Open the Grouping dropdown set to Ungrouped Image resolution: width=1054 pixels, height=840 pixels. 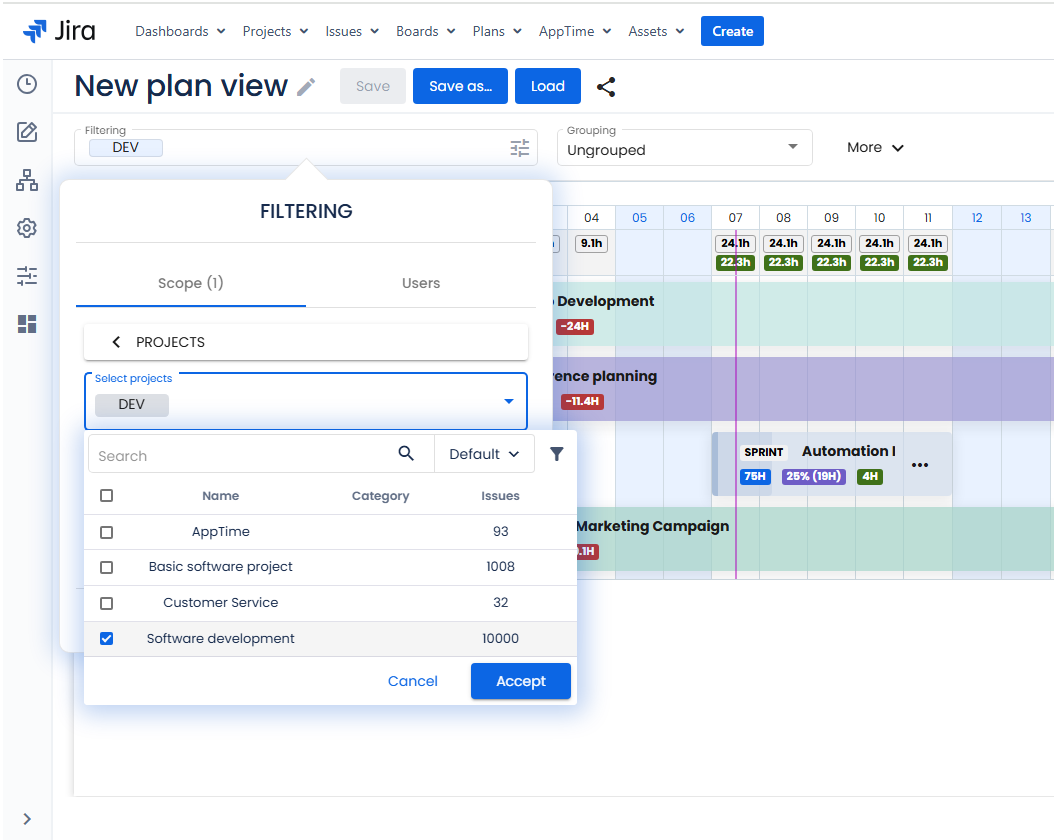(x=684, y=148)
